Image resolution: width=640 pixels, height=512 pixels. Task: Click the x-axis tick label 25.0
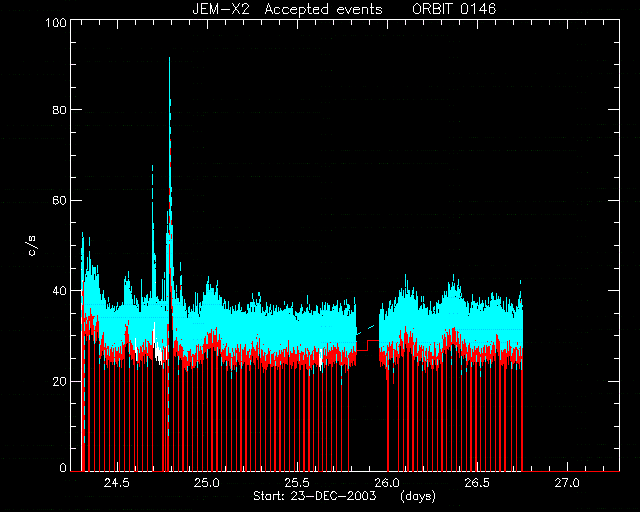(207, 483)
